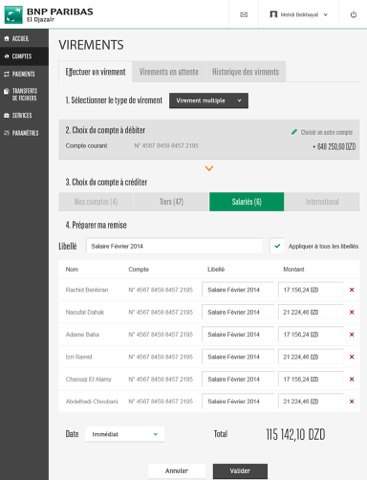Click the power logout icon

click(353, 14)
